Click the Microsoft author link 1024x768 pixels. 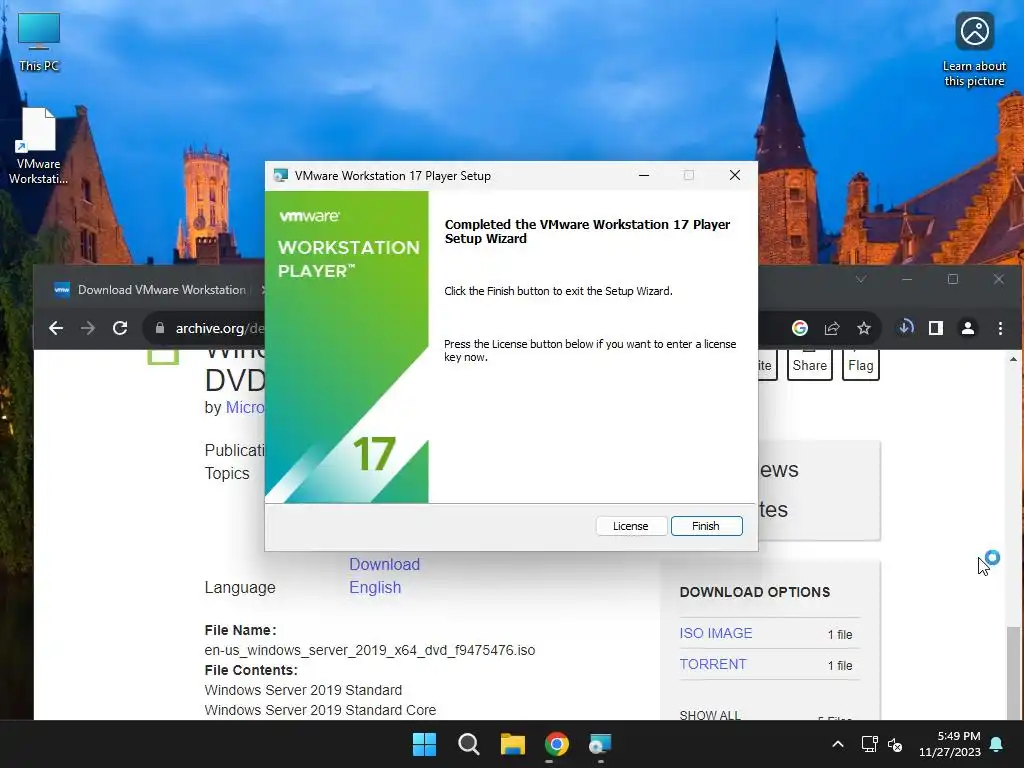[245, 408]
